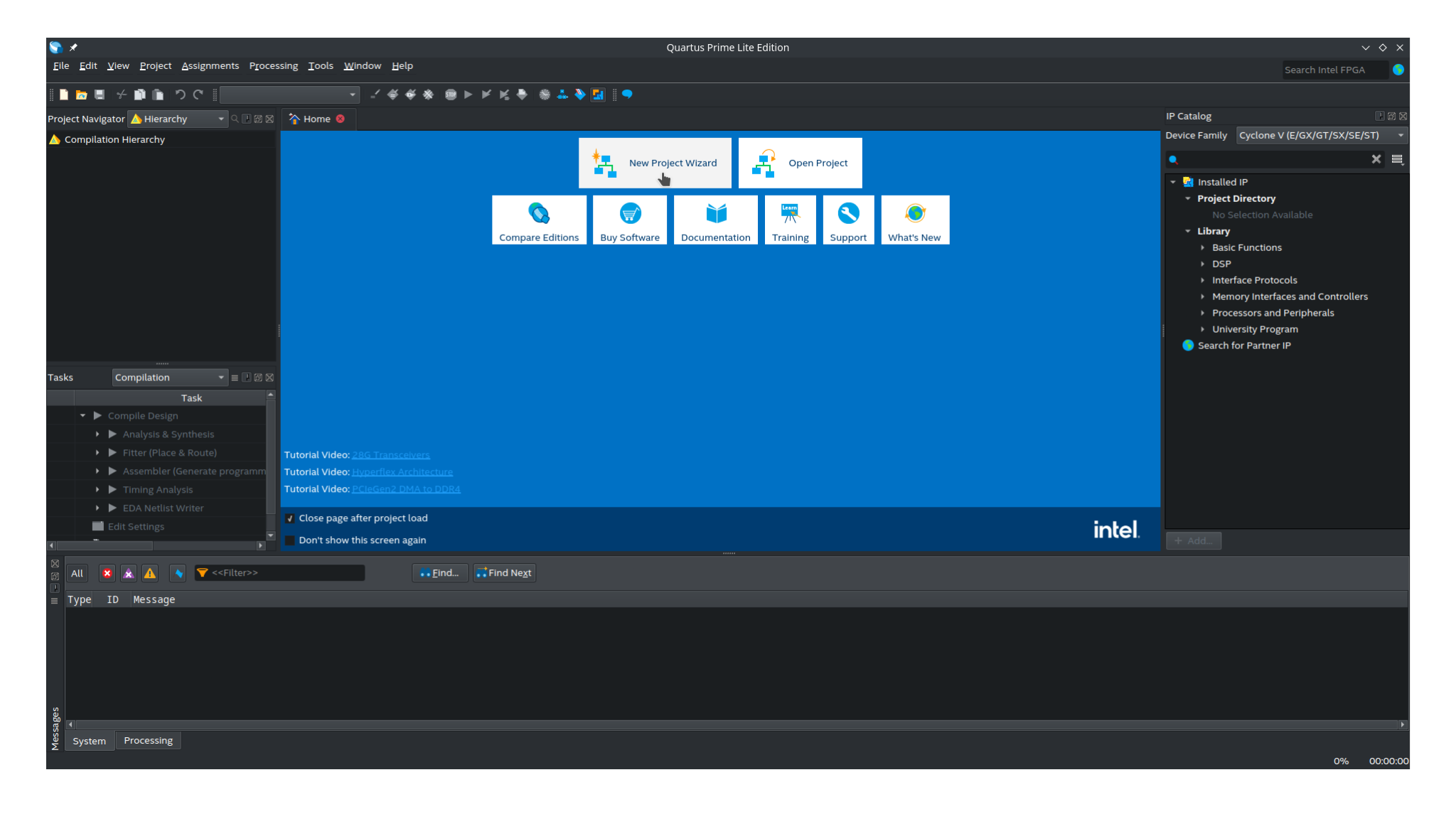Expand the DSP IP category

click(1203, 264)
